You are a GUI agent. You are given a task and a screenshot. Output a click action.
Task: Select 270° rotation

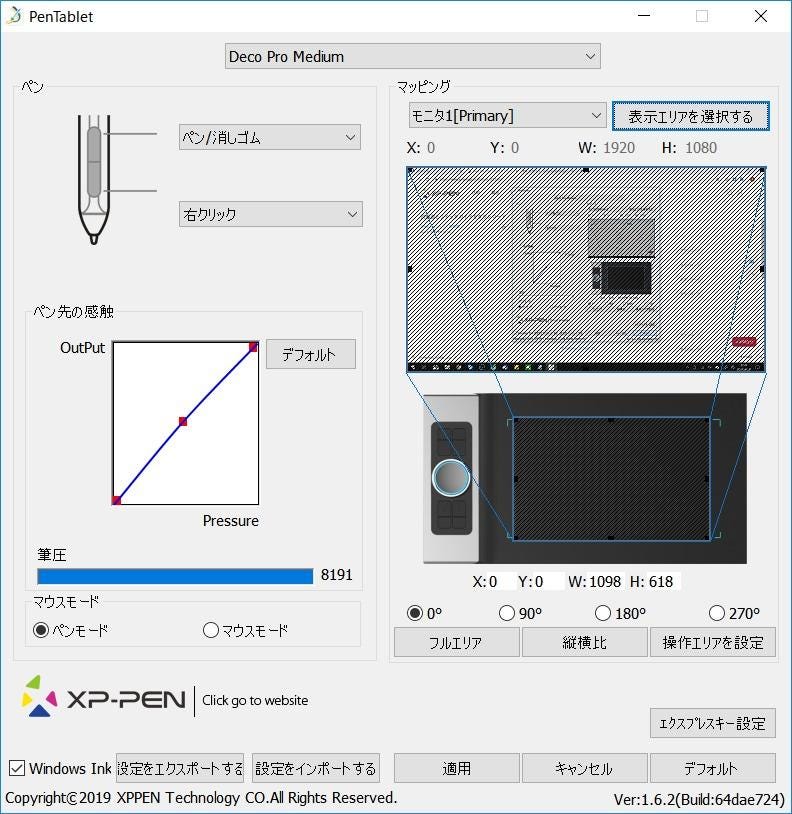click(734, 613)
